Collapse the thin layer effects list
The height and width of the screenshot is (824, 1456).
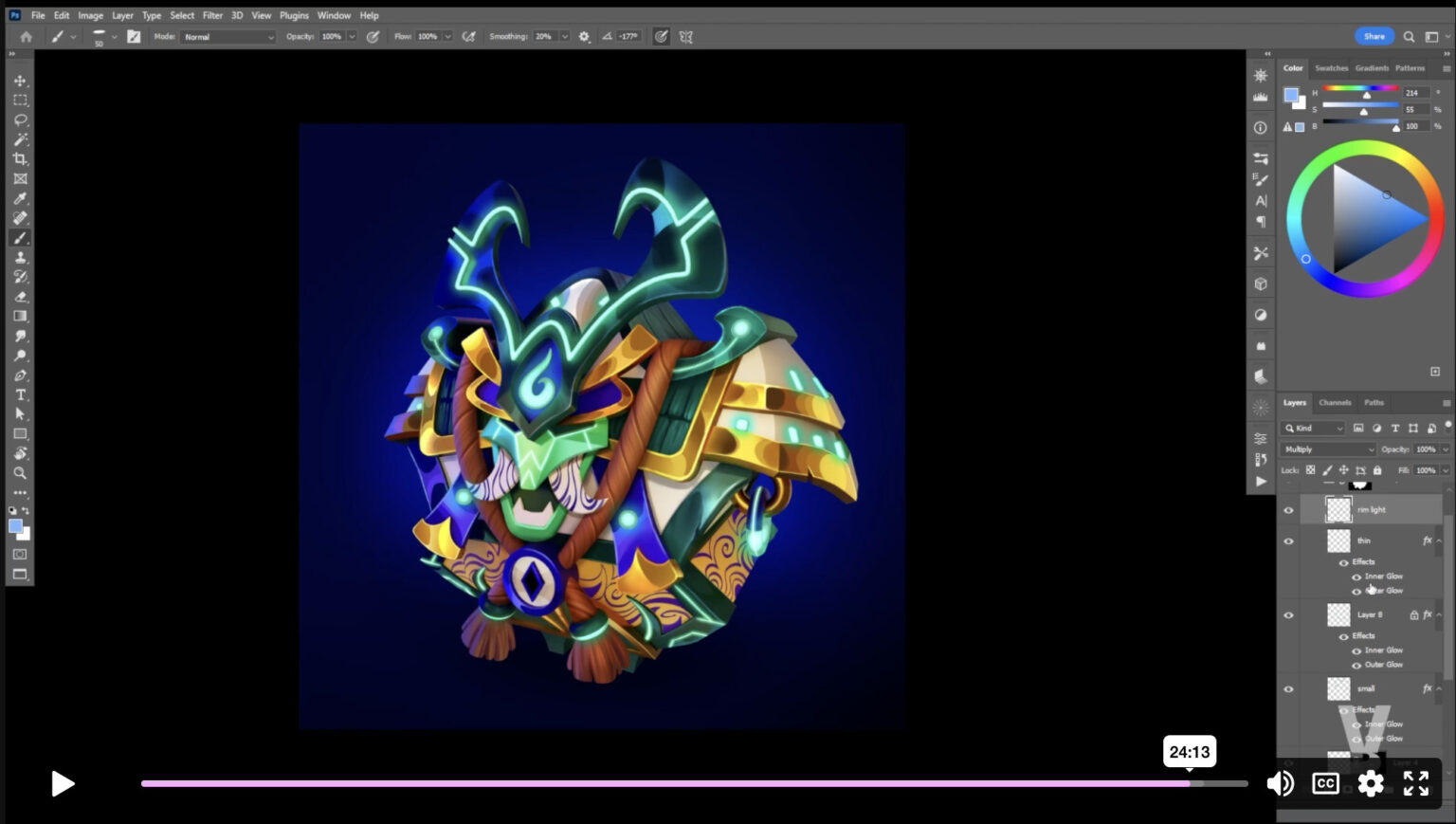1439,541
